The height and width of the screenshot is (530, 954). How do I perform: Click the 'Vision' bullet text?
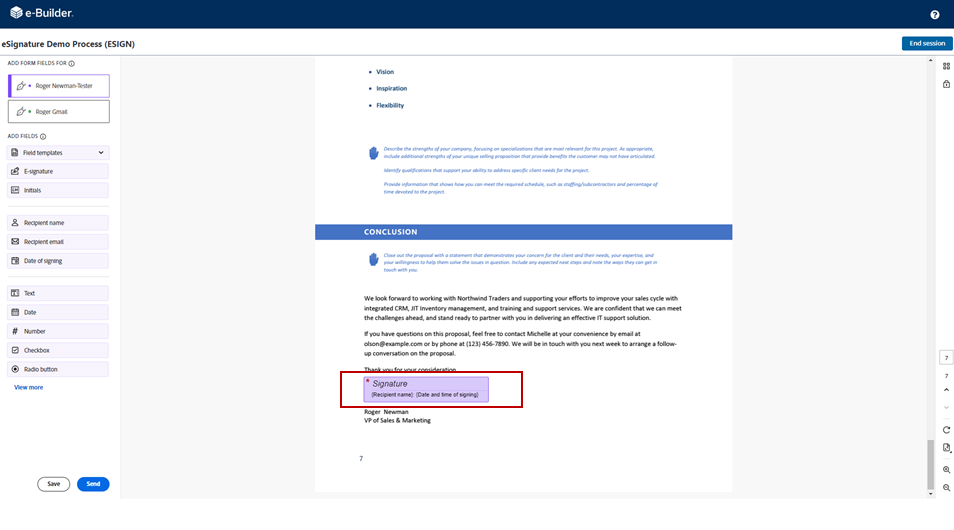[385, 72]
